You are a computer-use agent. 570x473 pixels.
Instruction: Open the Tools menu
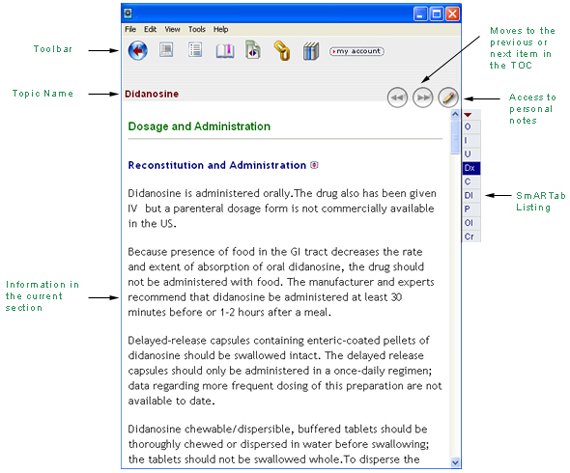point(197,29)
